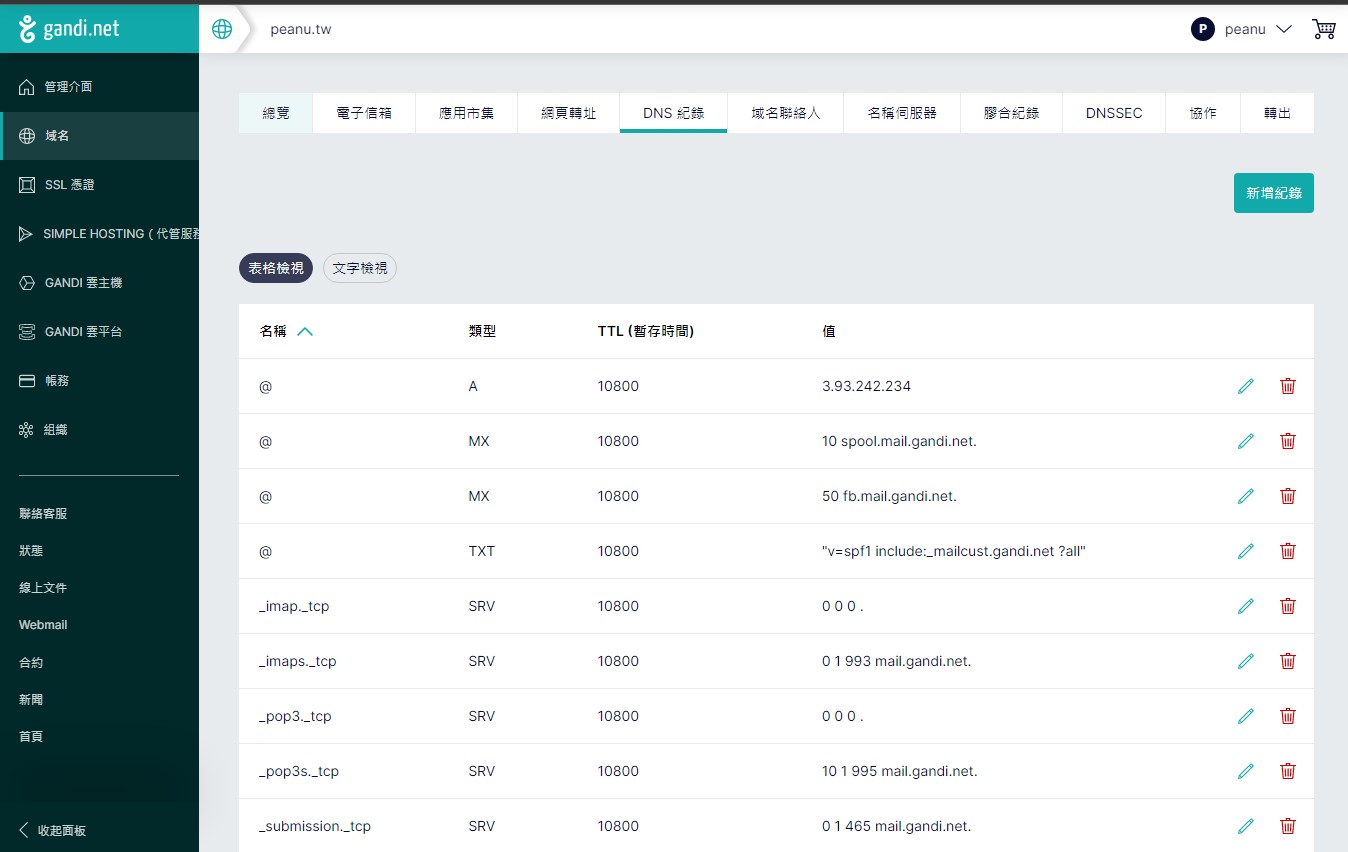The height and width of the screenshot is (852, 1348).
Task: Switch to 表格檢視 view
Action: (x=276, y=268)
